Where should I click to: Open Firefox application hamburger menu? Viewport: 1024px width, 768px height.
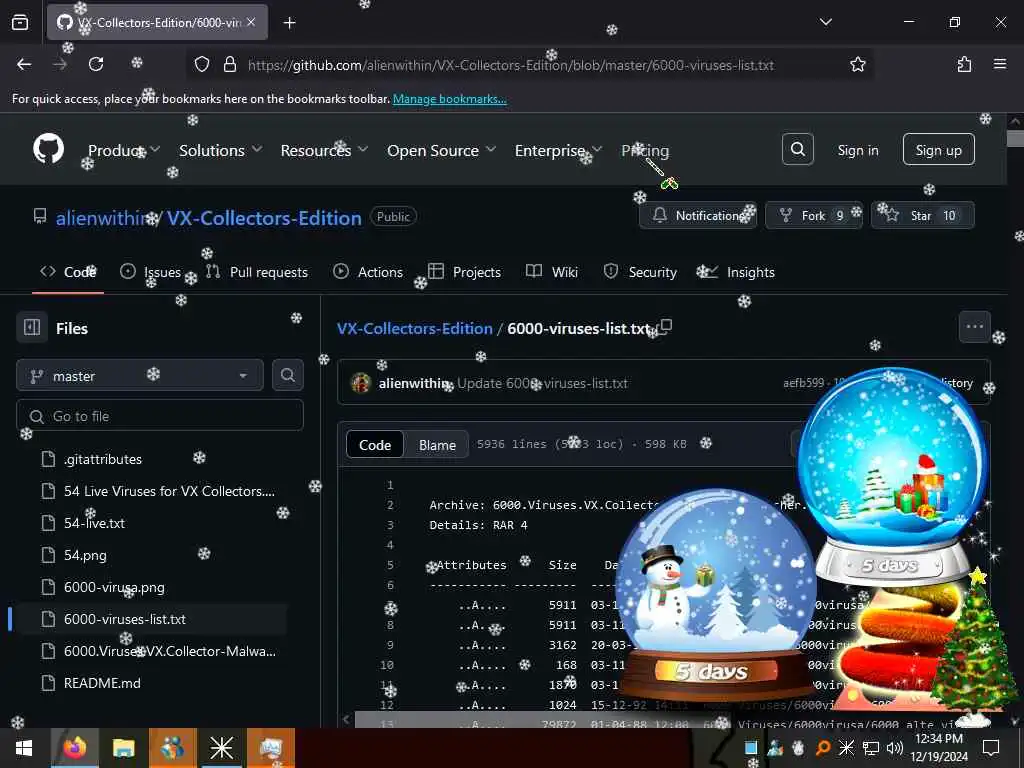click(x=1000, y=64)
